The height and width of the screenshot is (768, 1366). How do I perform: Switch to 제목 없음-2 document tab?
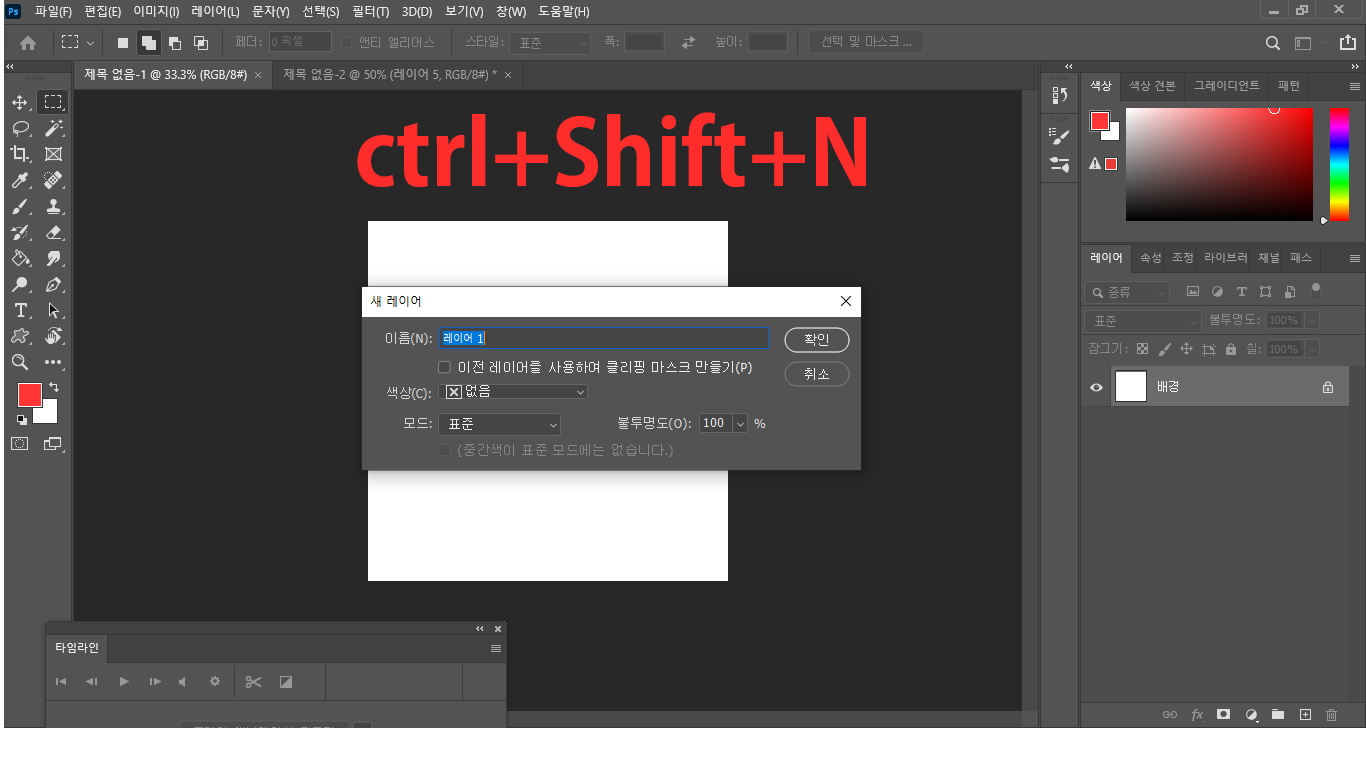(x=390, y=75)
